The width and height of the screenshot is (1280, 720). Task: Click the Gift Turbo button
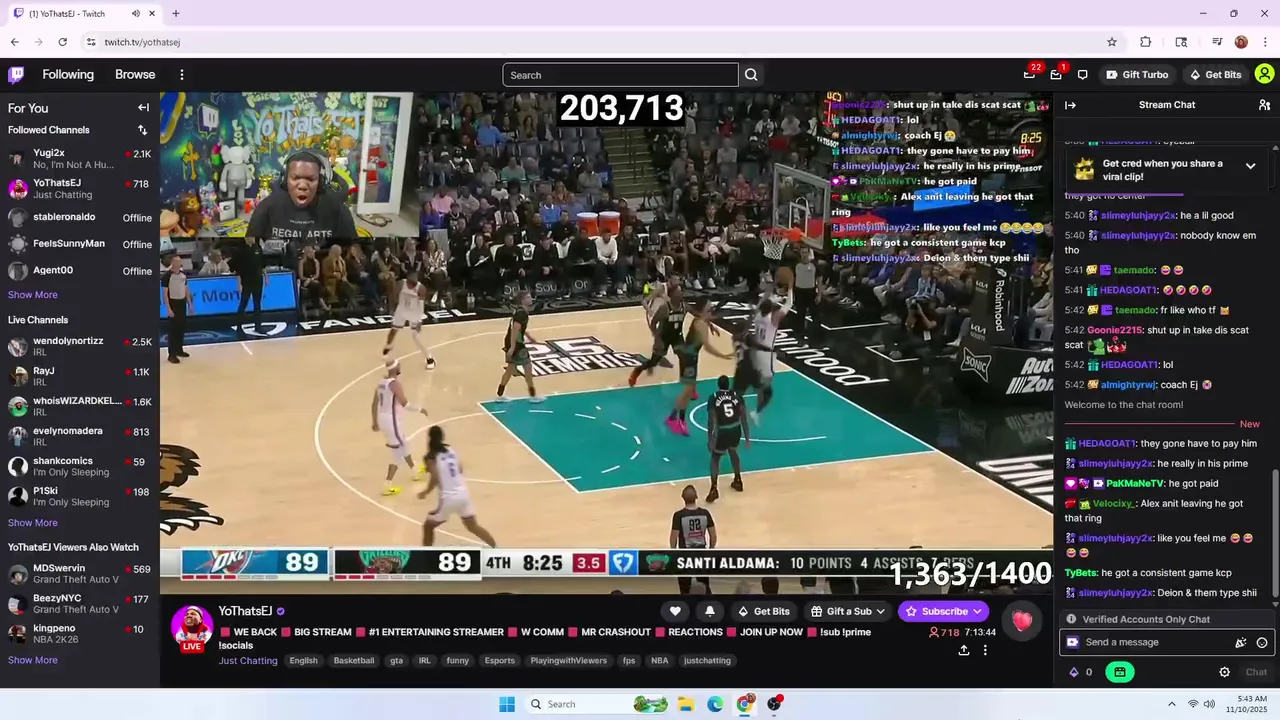tap(1137, 75)
